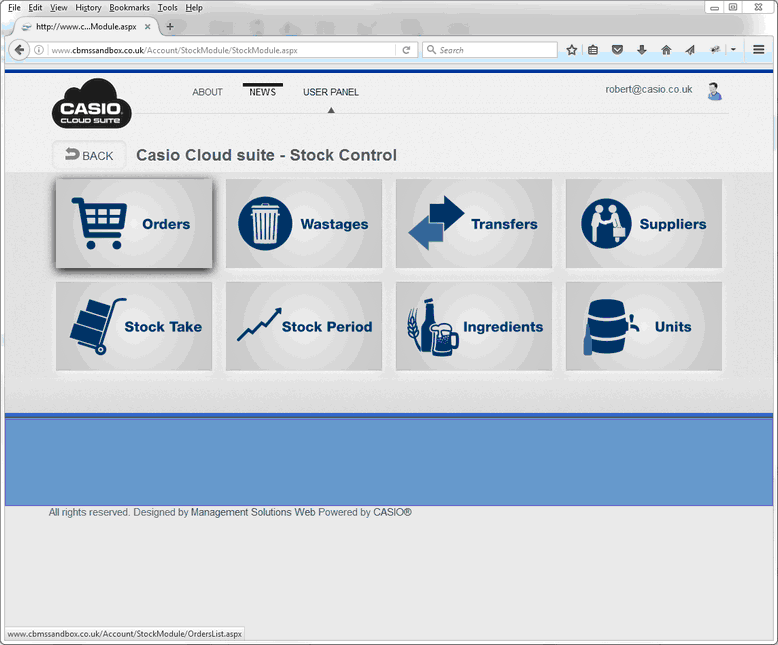Click the 'All rights reserved' footer text
Screen dimensions: 778x645
tap(230, 512)
